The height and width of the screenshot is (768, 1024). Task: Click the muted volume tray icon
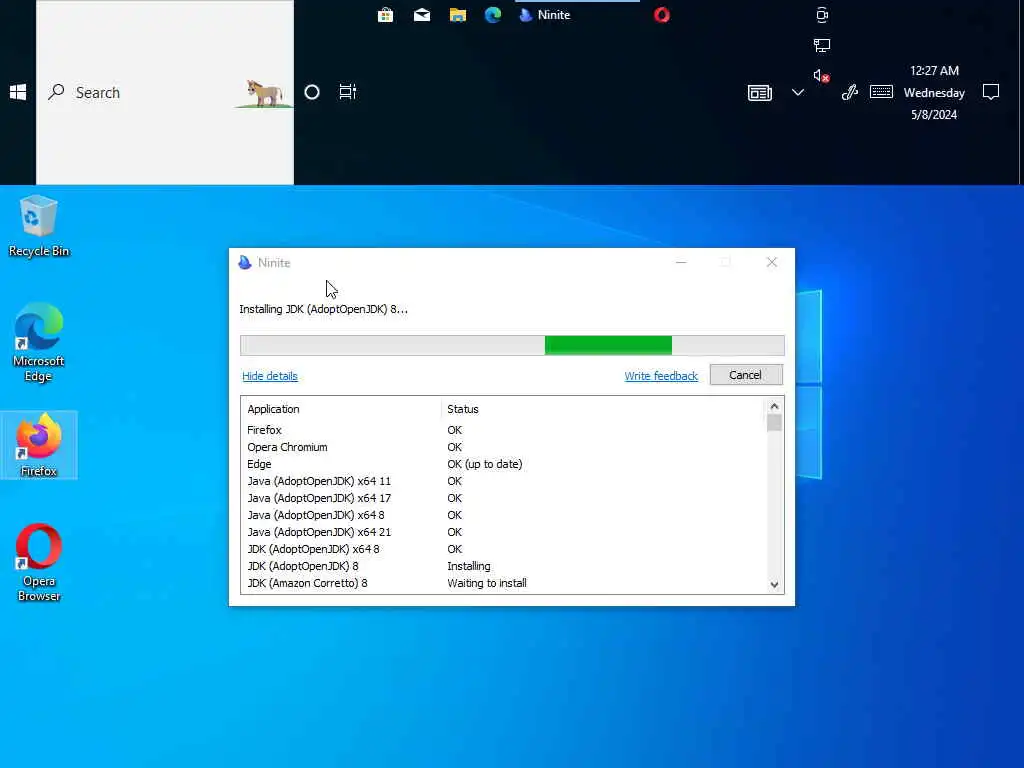pos(822,76)
